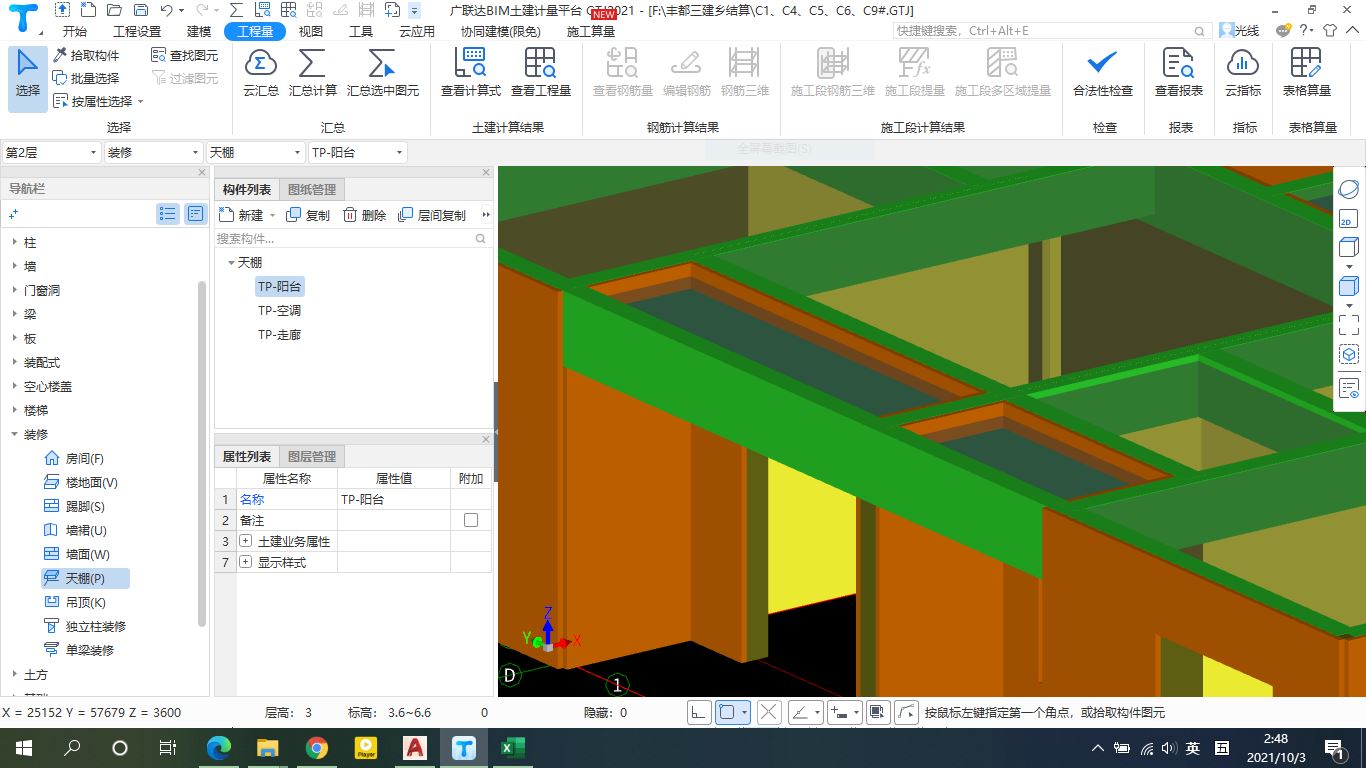Click the open folder icon in quick access toolbar
The width and height of the screenshot is (1366, 768).
tap(114, 10)
